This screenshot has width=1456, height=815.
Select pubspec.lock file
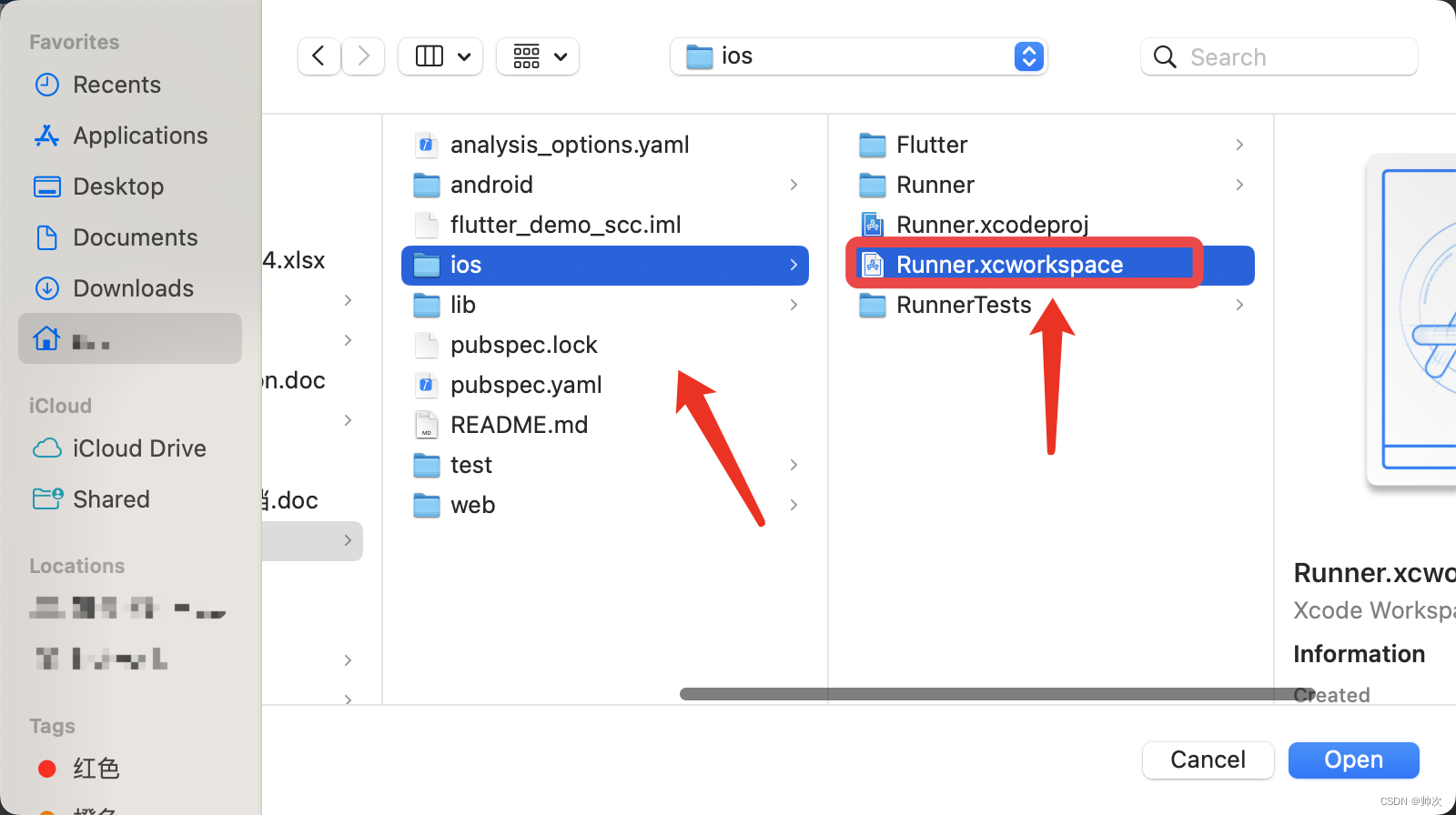[x=605, y=345]
